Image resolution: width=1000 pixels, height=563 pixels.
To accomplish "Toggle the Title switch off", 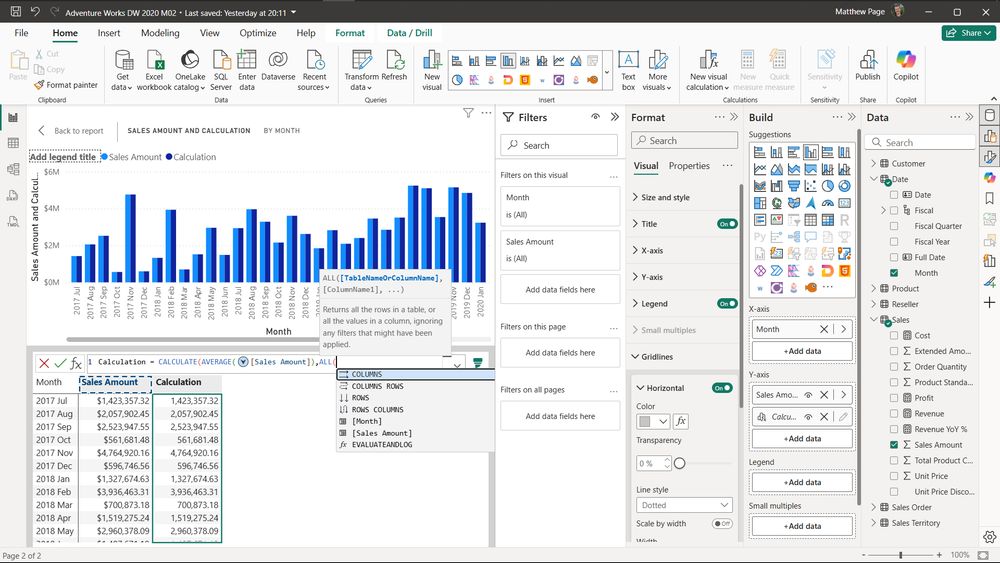I will click(726, 224).
